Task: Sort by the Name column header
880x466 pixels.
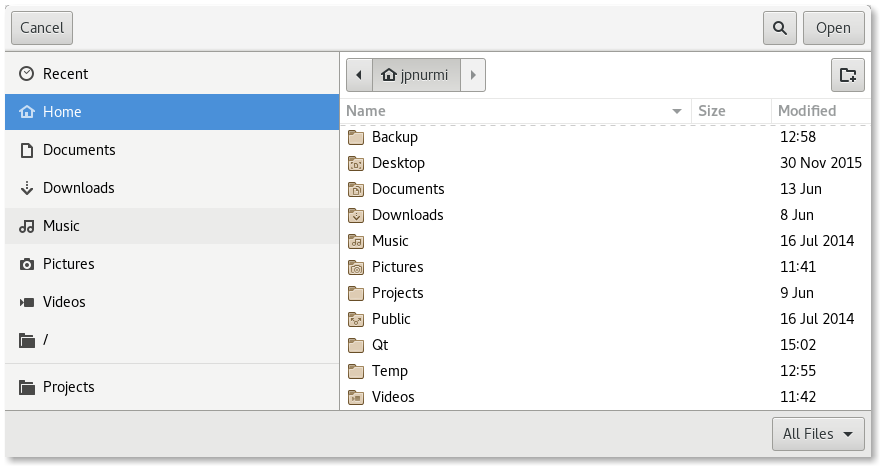Action: pyautogui.click(x=515, y=111)
